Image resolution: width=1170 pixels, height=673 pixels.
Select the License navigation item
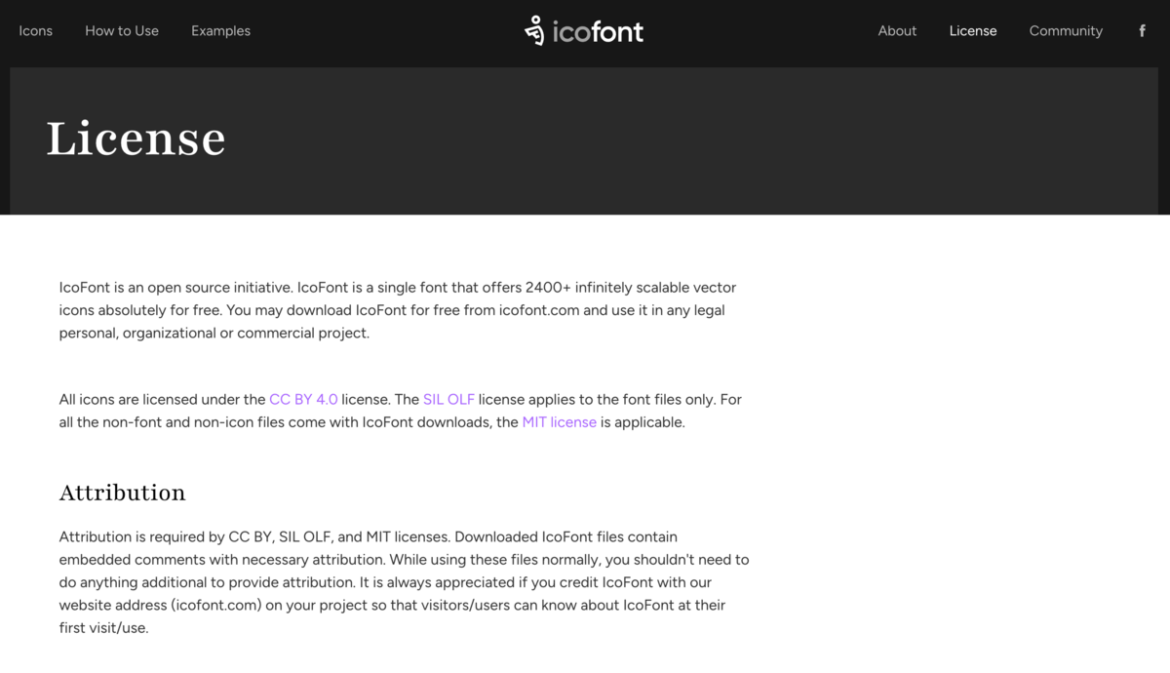coord(972,31)
